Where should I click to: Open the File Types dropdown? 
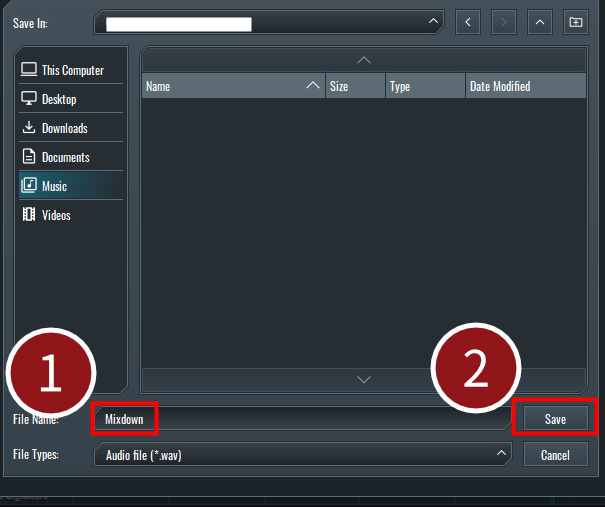303,455
